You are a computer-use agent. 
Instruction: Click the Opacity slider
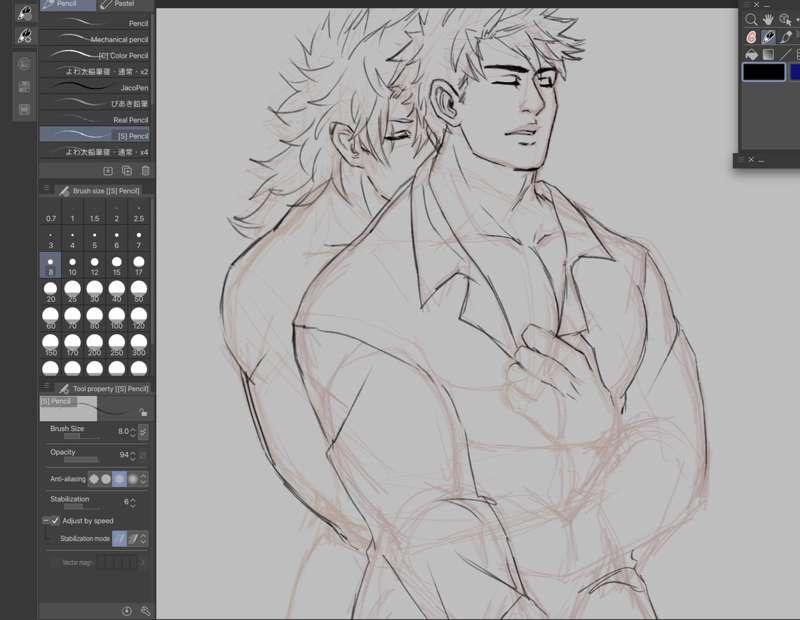coord(82,459)
